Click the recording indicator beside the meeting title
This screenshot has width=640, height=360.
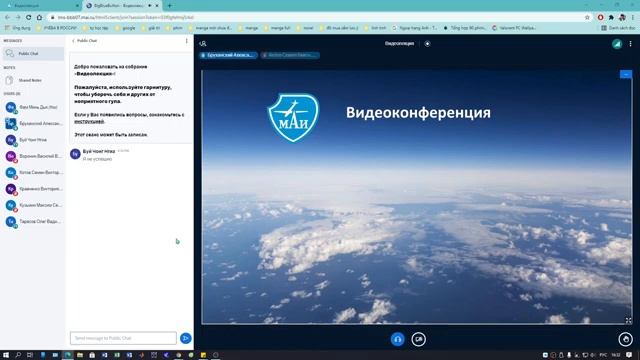(427, 44)
